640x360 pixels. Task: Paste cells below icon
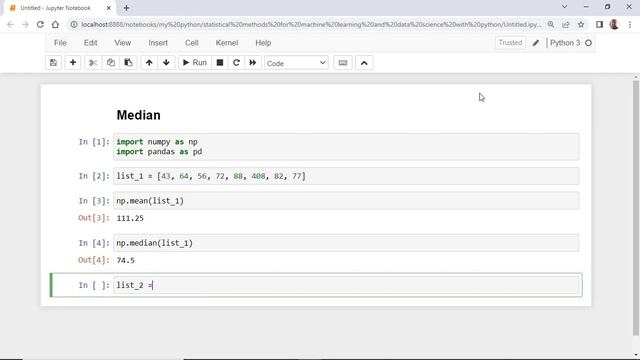[x=128, y=63]
